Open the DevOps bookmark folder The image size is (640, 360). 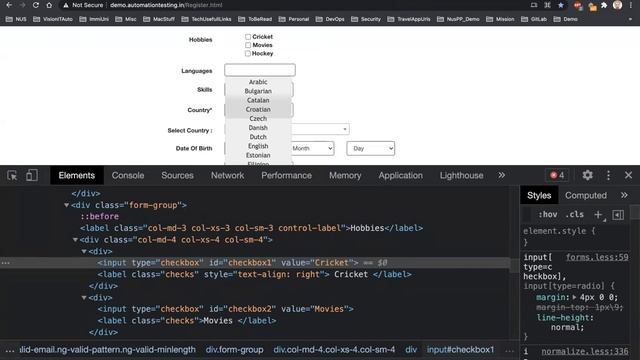coord(330,19)
